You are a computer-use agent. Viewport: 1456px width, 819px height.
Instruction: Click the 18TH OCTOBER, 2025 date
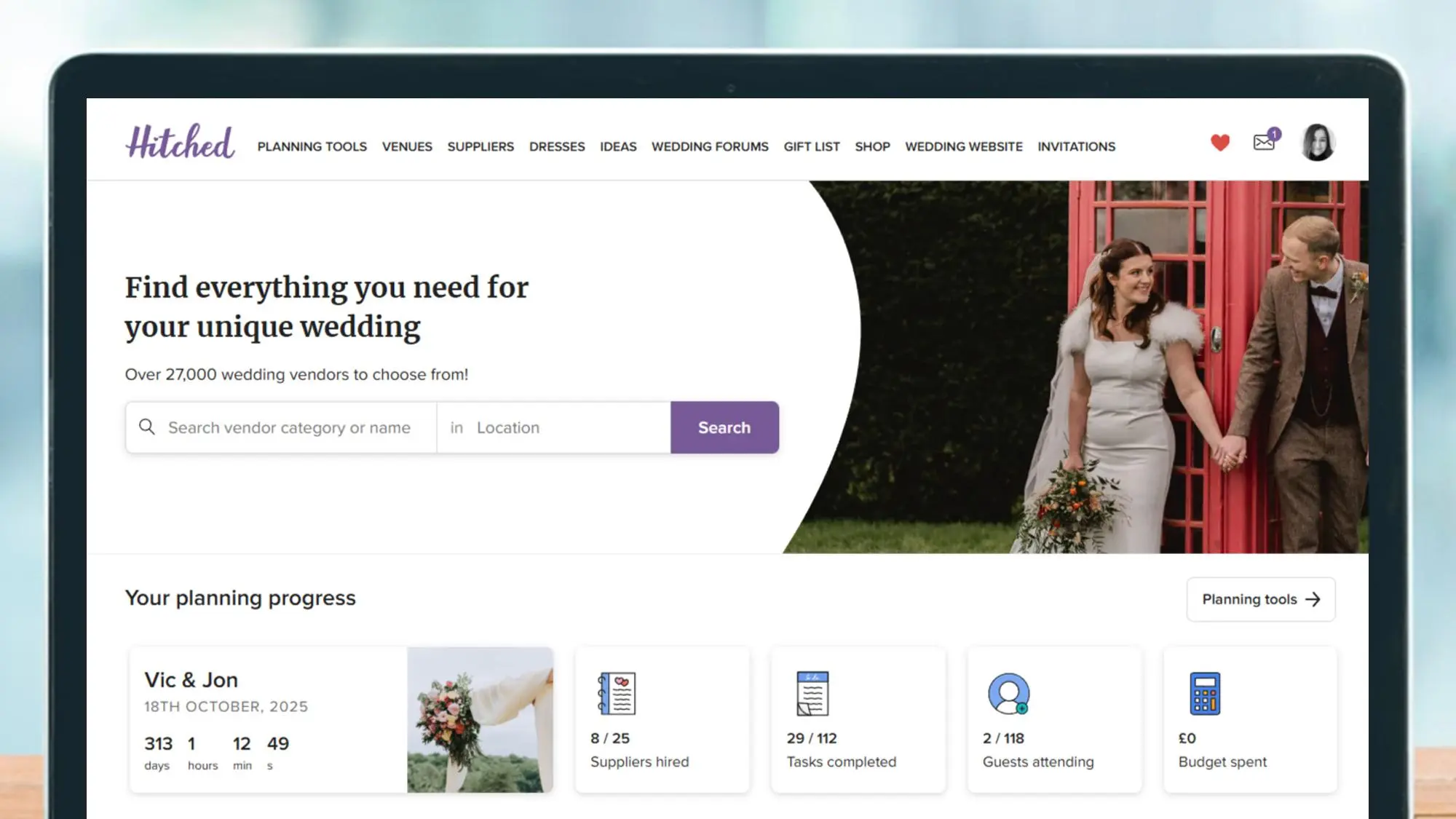tap(226, 706)
